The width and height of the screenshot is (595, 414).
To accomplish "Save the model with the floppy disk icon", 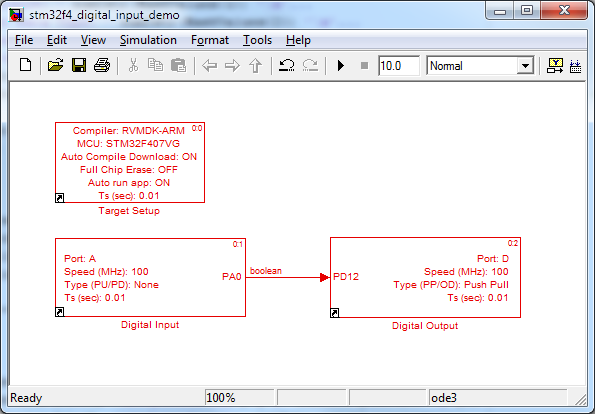I will point(79,65).
